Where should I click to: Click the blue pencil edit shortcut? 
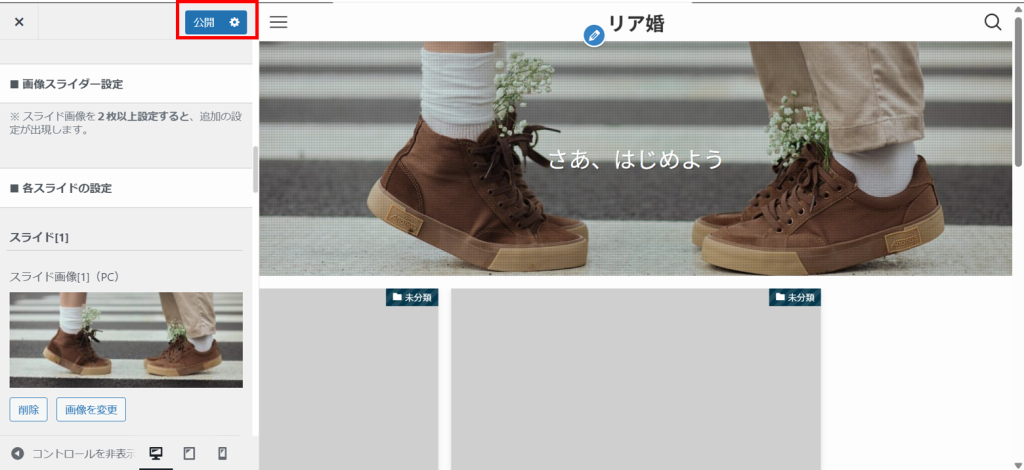(x=594, y=36)
